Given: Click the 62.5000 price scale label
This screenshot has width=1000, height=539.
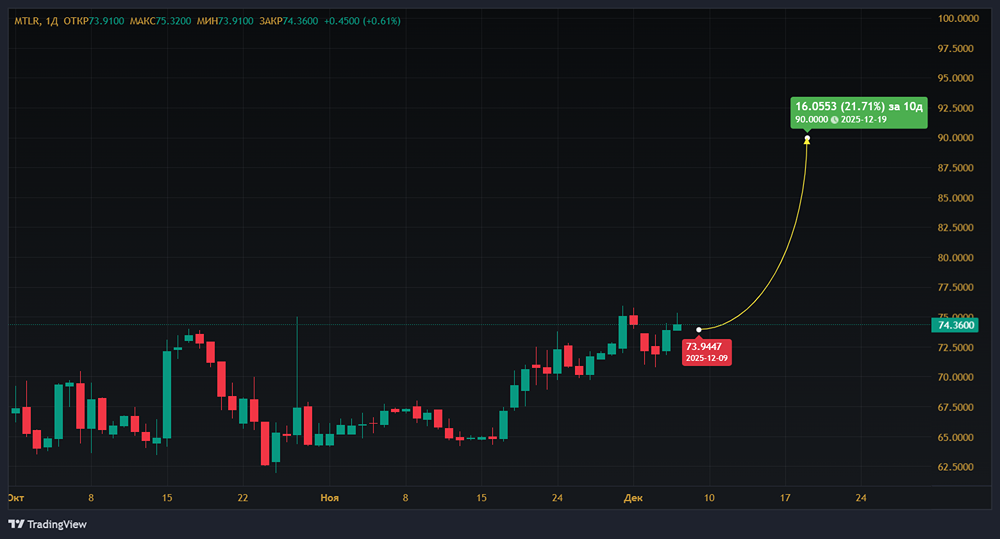Looking at the screenshot, I should pyautogui.click(x=955, y=467).
